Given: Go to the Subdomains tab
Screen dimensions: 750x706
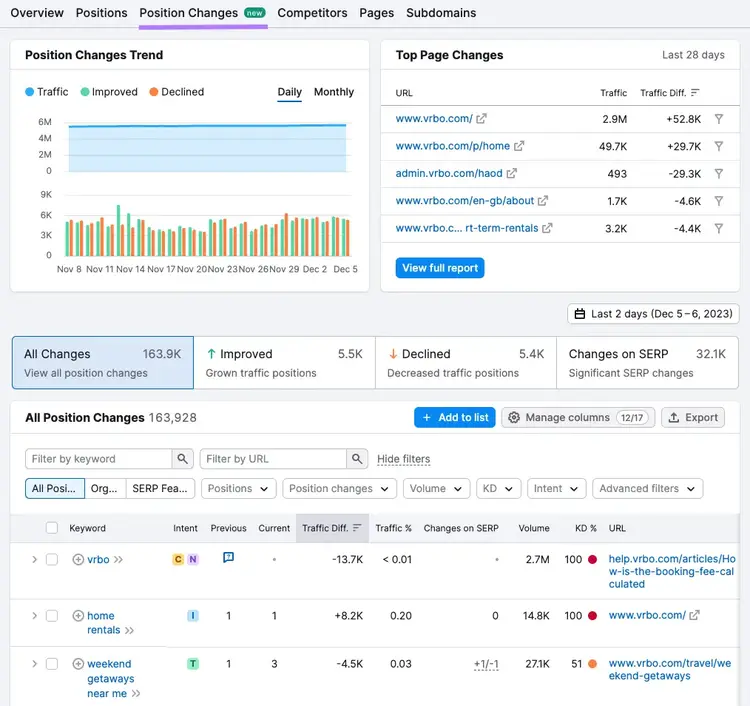Looking at the screenshot, I should 441,13.
